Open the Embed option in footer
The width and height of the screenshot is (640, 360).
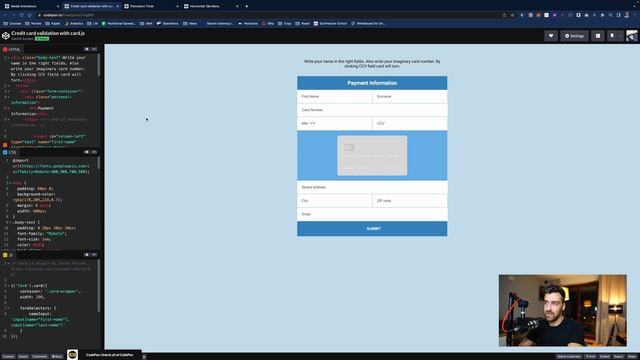click(604, 356)
